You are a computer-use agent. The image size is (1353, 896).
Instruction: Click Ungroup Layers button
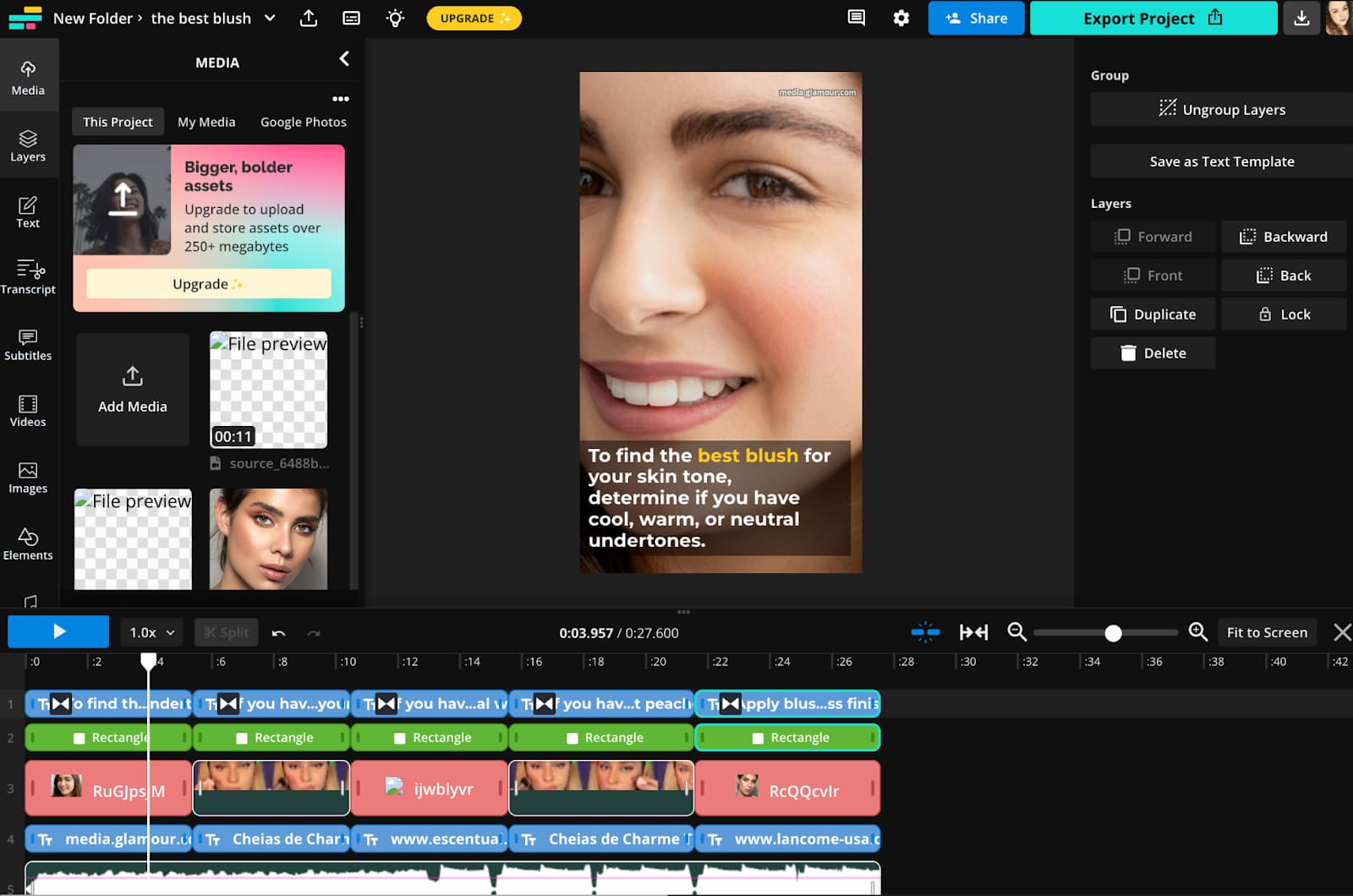click(1221, 109)
